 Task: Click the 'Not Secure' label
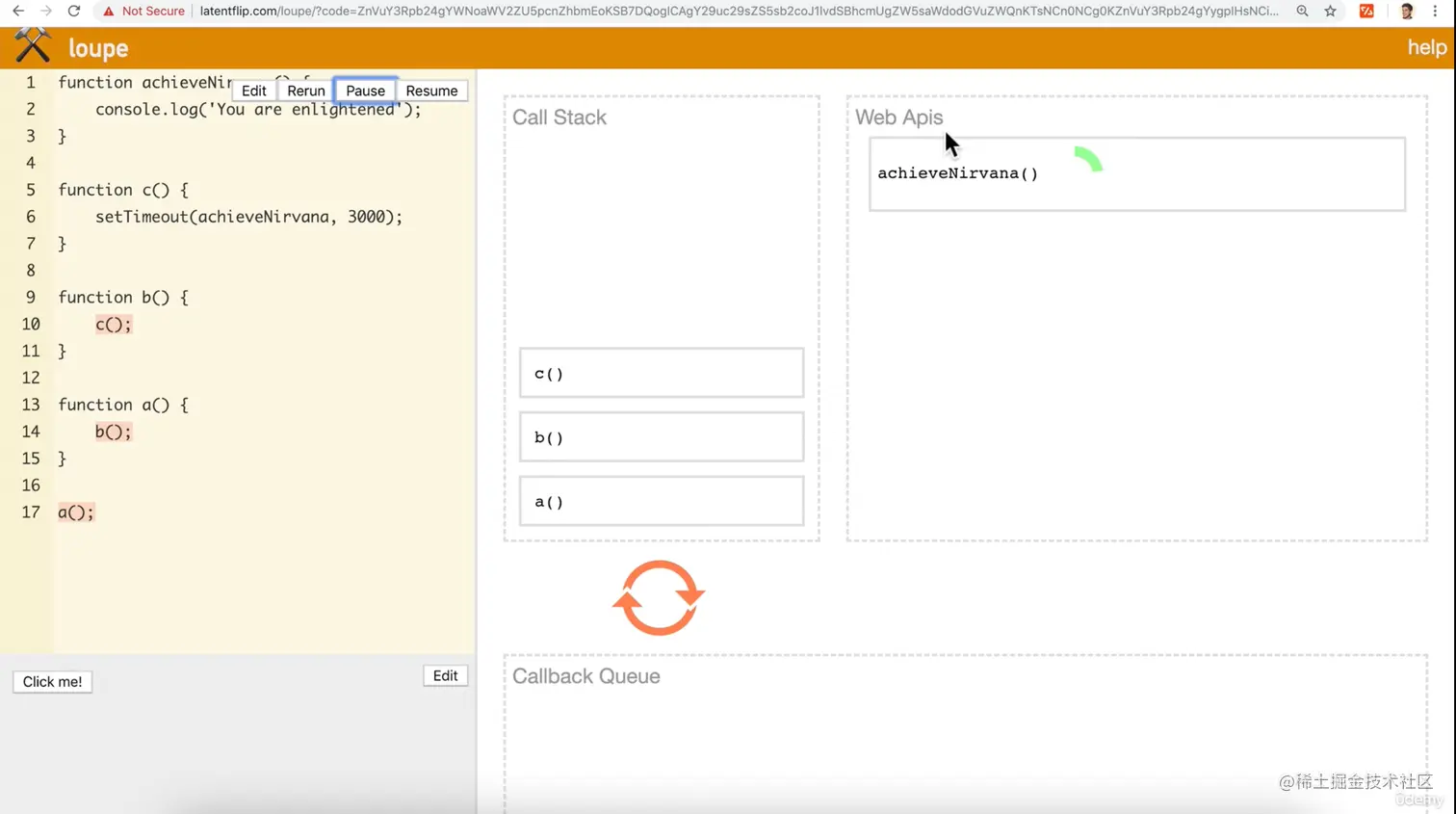(153, 12)
